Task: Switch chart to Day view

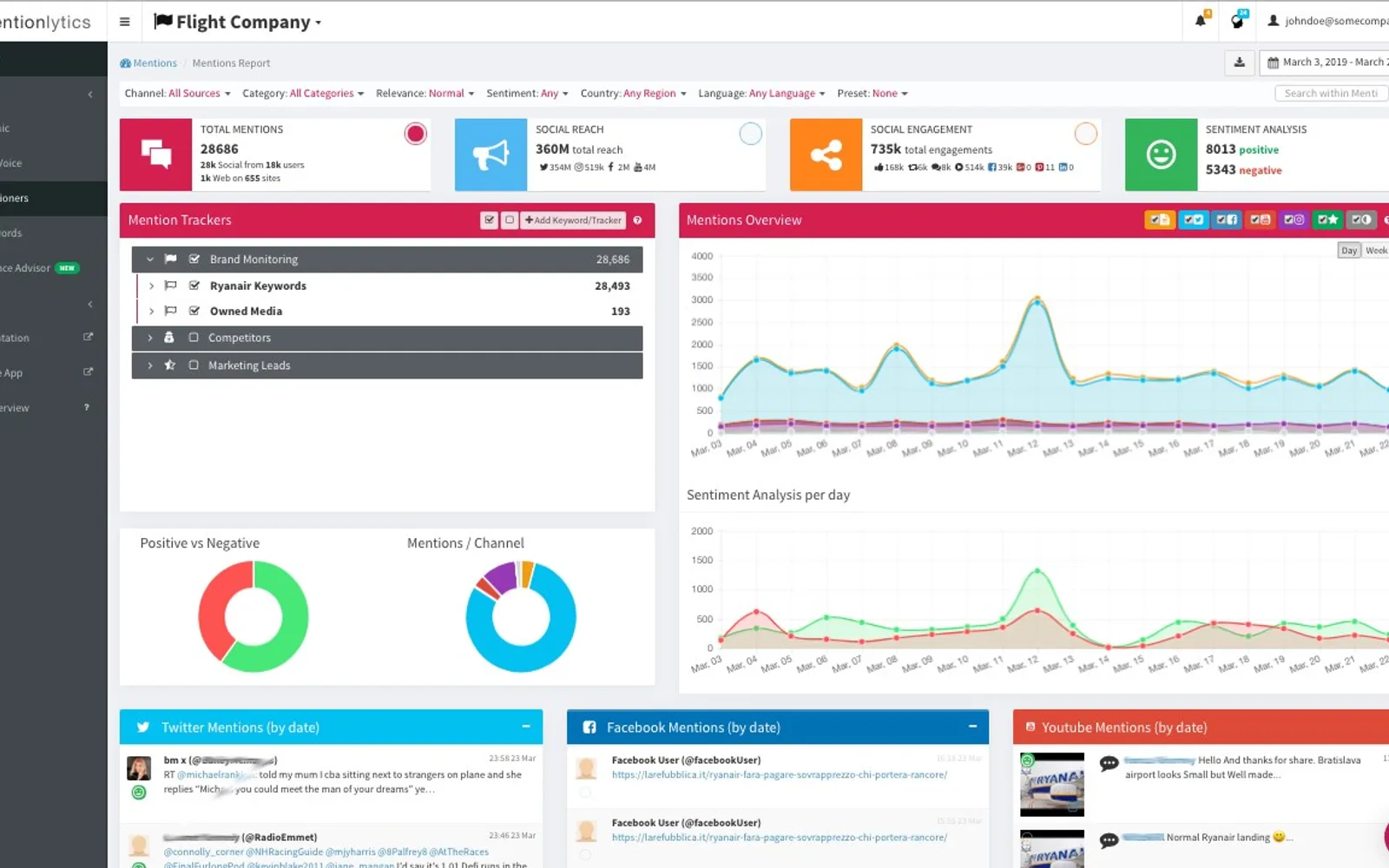Action: point(1349,251)
